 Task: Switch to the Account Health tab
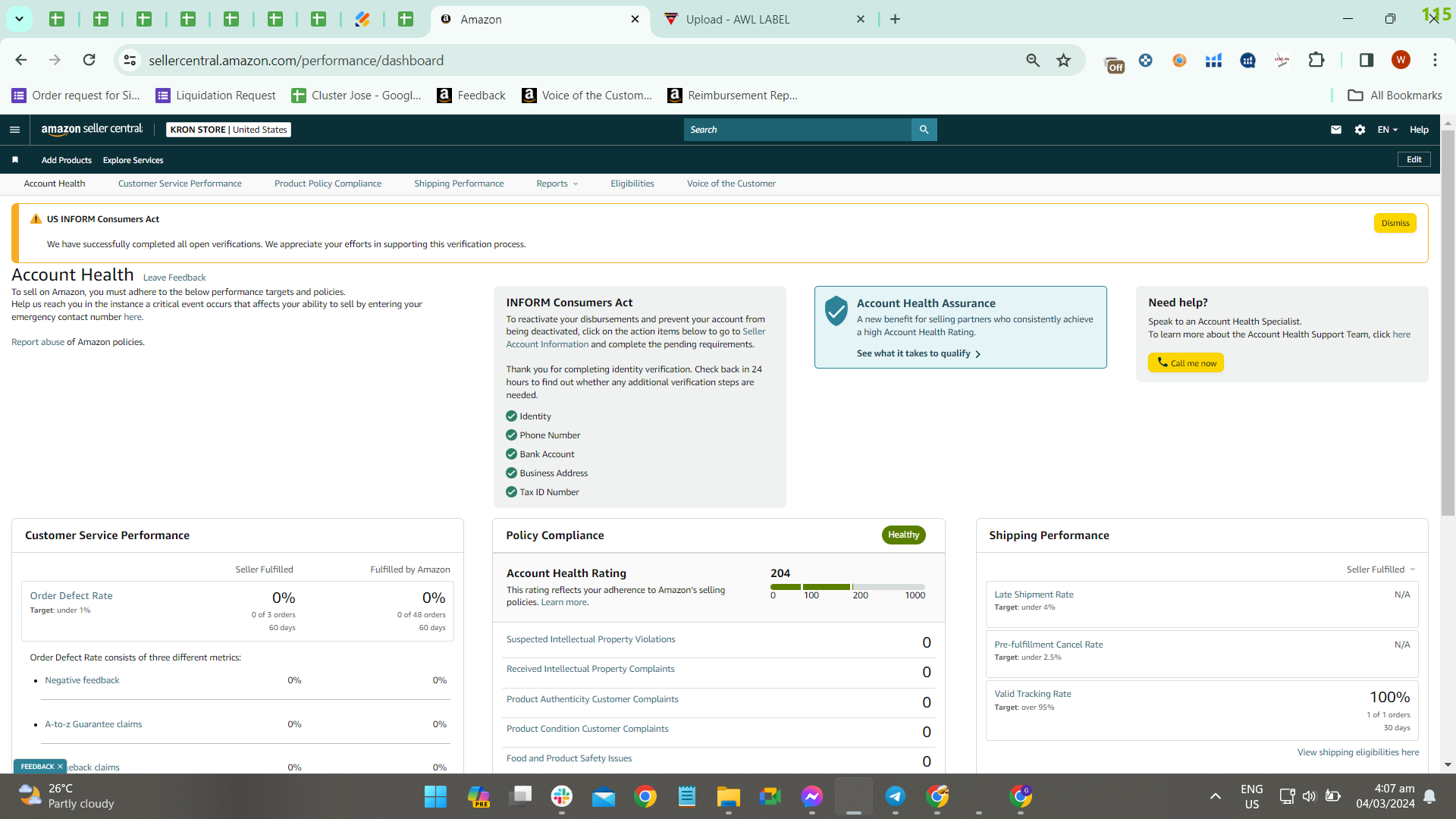[x=55, y=184]
